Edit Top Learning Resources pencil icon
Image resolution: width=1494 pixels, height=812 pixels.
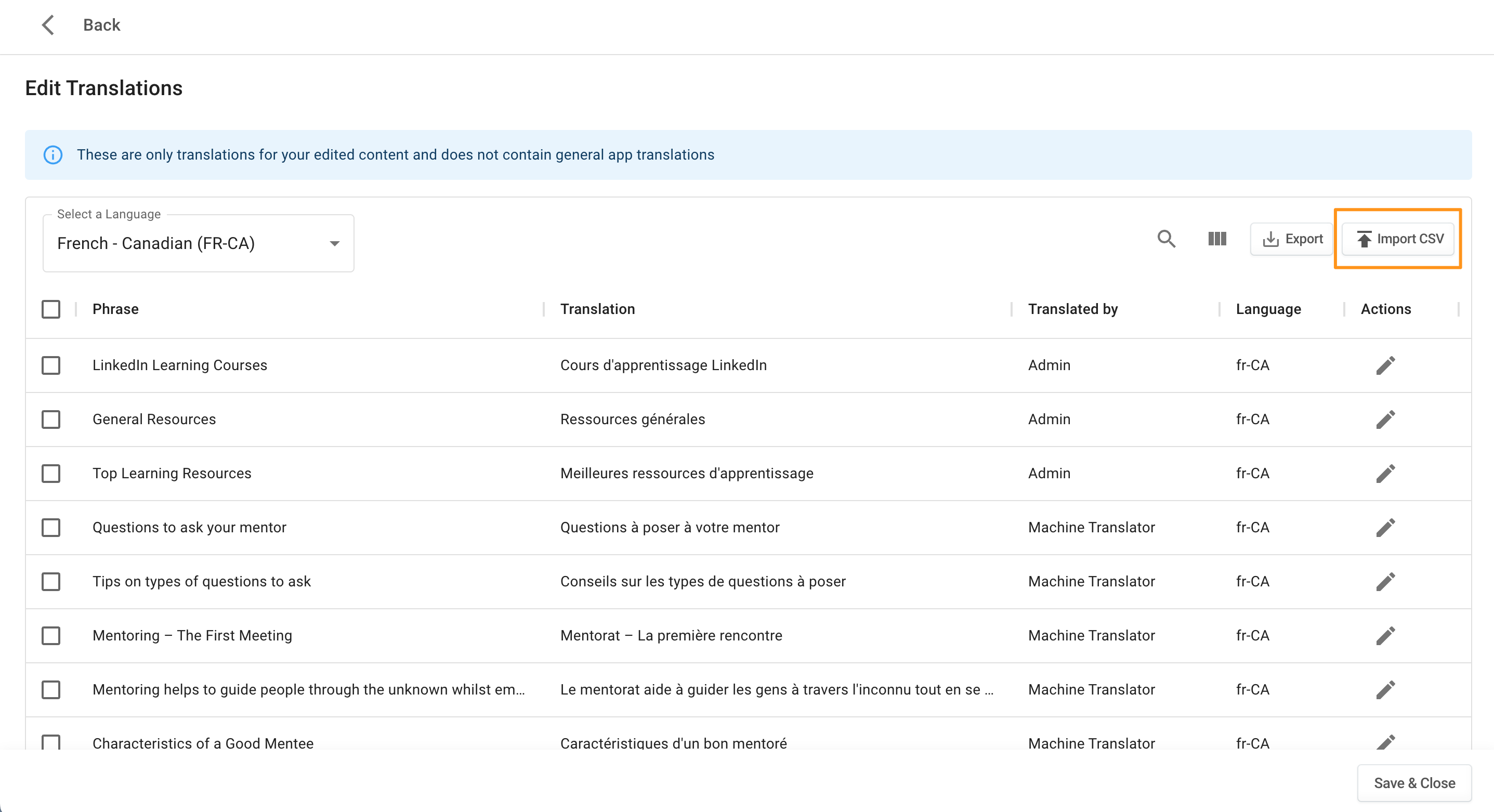pyautogui.click(x=1385, y=473)
